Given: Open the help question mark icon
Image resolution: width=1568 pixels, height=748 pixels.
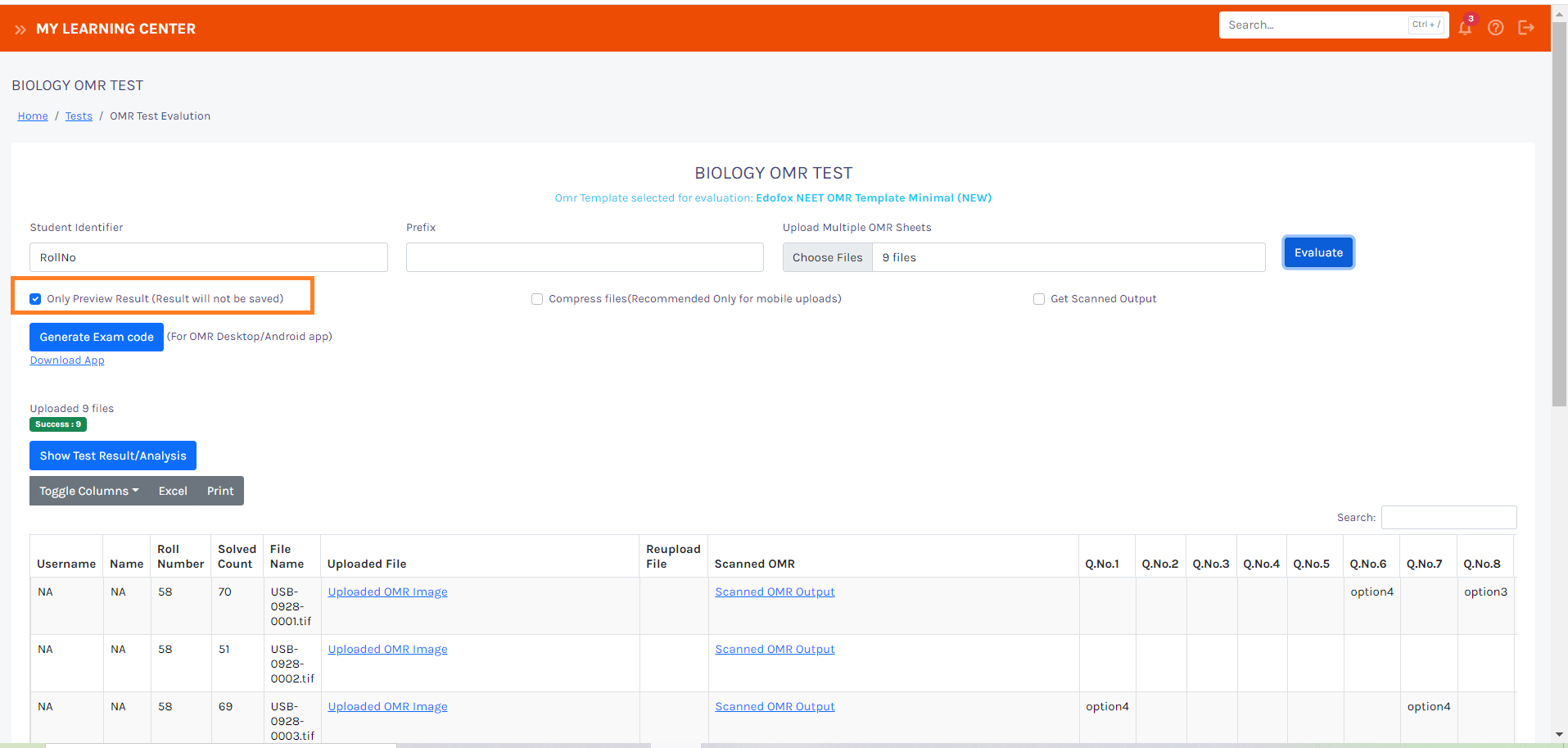Looking at the screenshot, I should click(x=1495, y=28).
